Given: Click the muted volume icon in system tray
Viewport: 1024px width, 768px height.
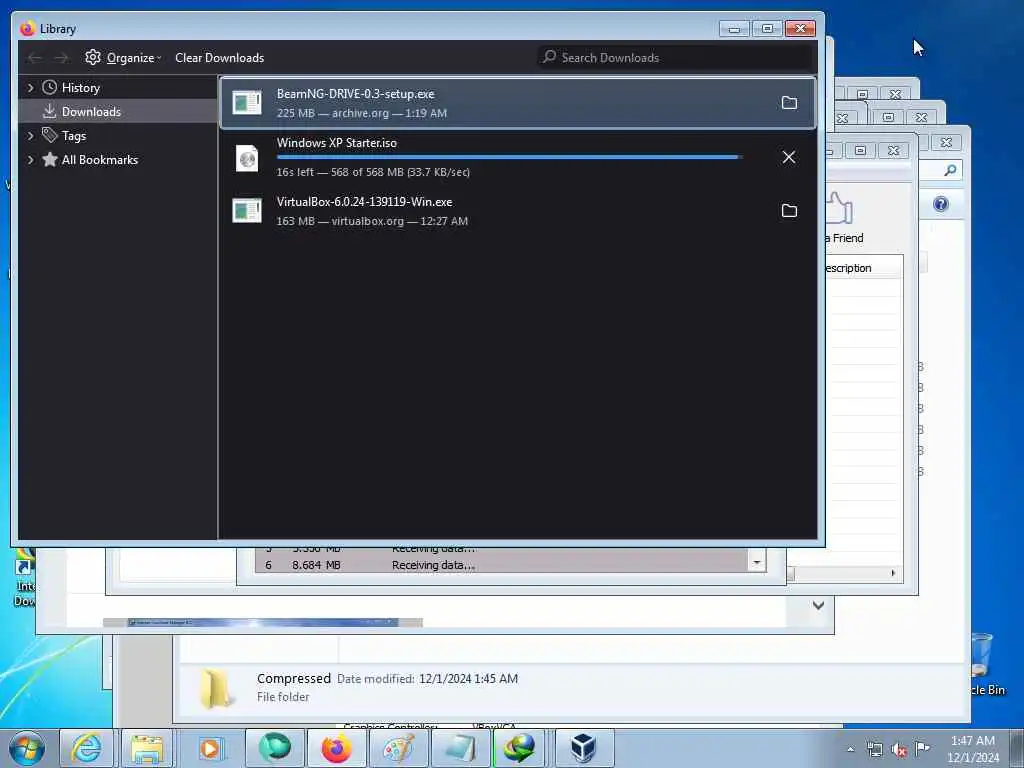Looking at the screenshot, I should pyautogui.click(x=899, y=750).
